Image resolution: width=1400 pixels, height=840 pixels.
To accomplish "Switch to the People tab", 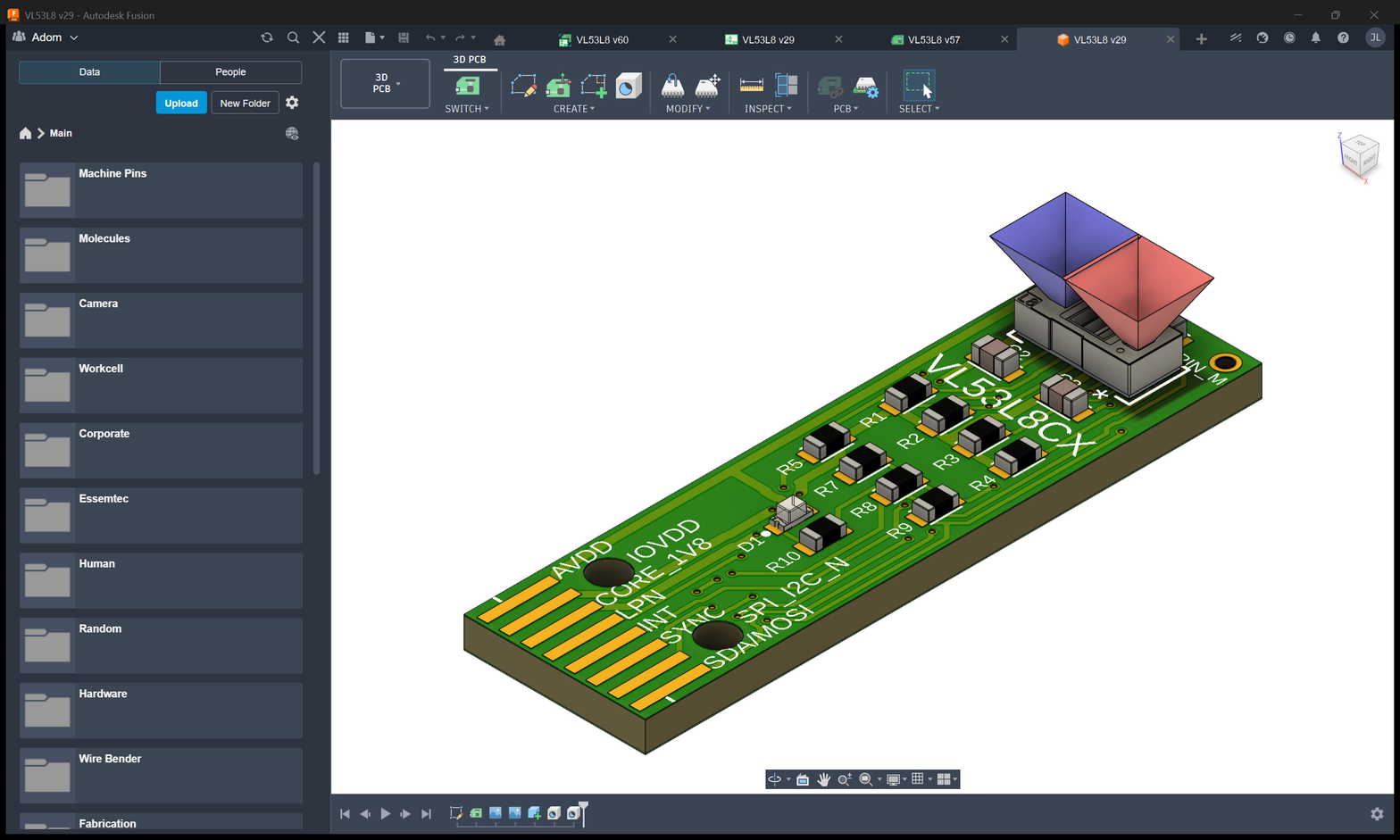I will (x=230, y=72).
